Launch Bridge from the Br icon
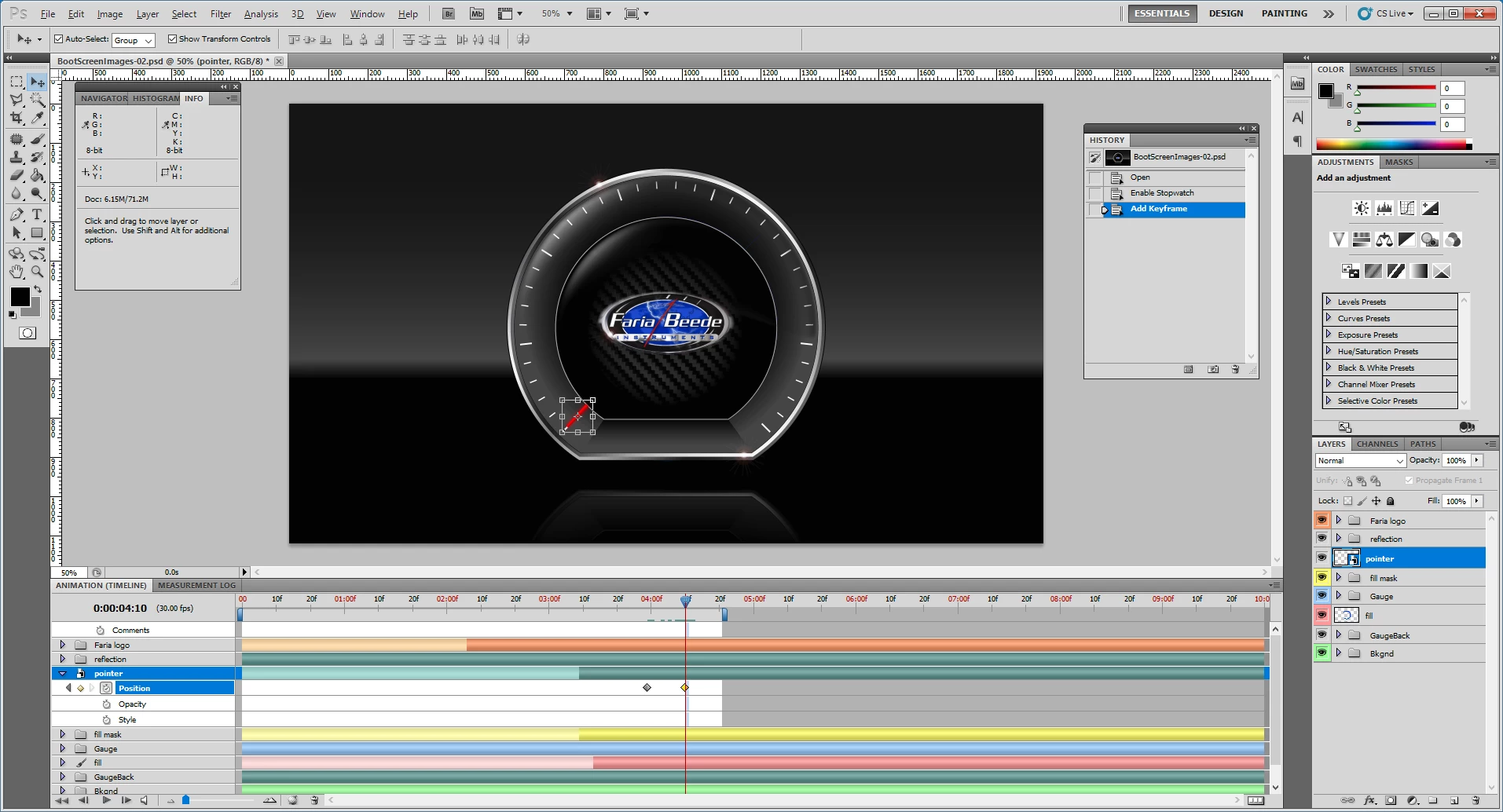Screen dimensions: 1503x812 point(448,13)
